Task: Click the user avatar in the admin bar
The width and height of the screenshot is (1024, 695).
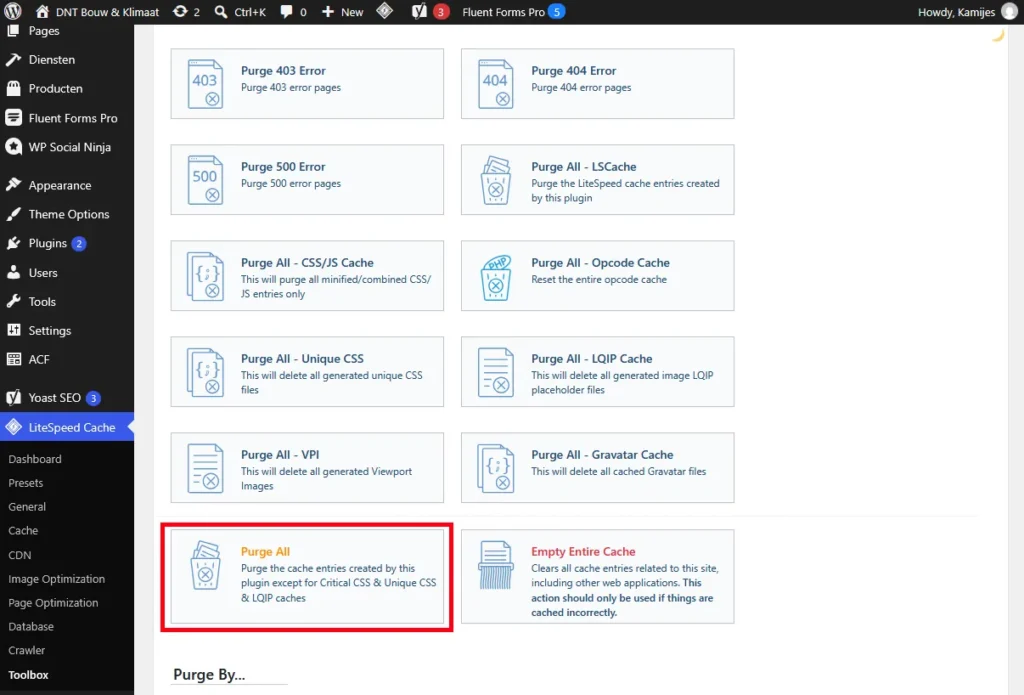Action: click(1009, 12)
